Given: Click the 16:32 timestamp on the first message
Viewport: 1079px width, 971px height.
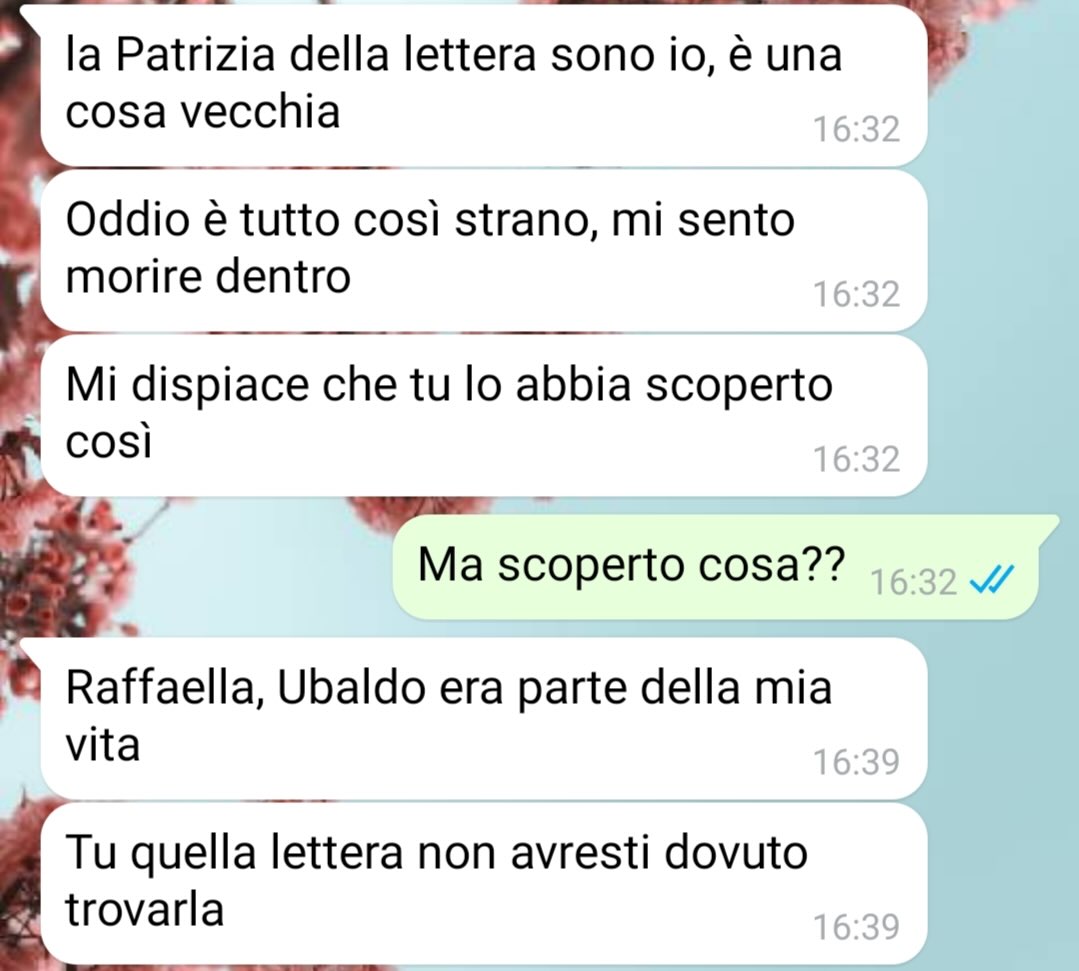Looking at the screenshot, I should 856,129.
